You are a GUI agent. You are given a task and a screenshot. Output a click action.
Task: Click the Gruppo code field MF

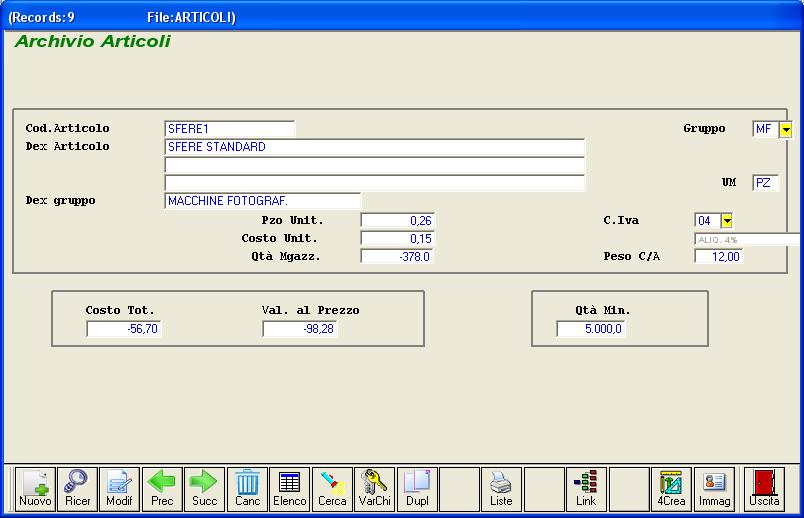(766, 129)
